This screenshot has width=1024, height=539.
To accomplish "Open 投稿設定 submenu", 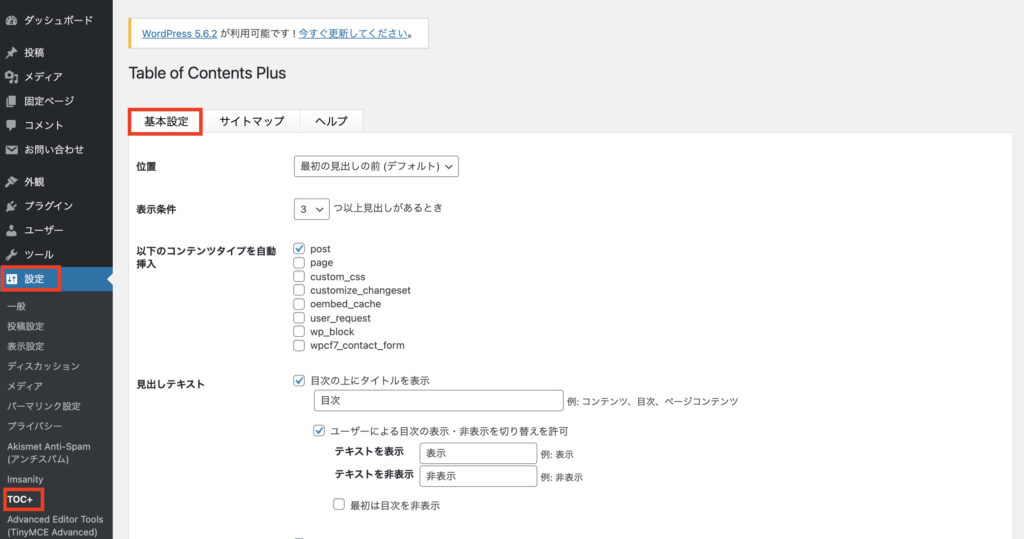I will [26, 326].
